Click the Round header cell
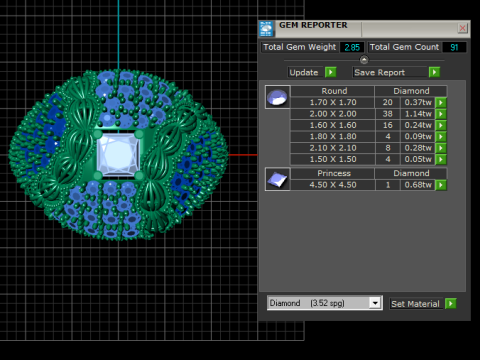The width and height of the screenshot is (480, 360). (x=332, y=91)
